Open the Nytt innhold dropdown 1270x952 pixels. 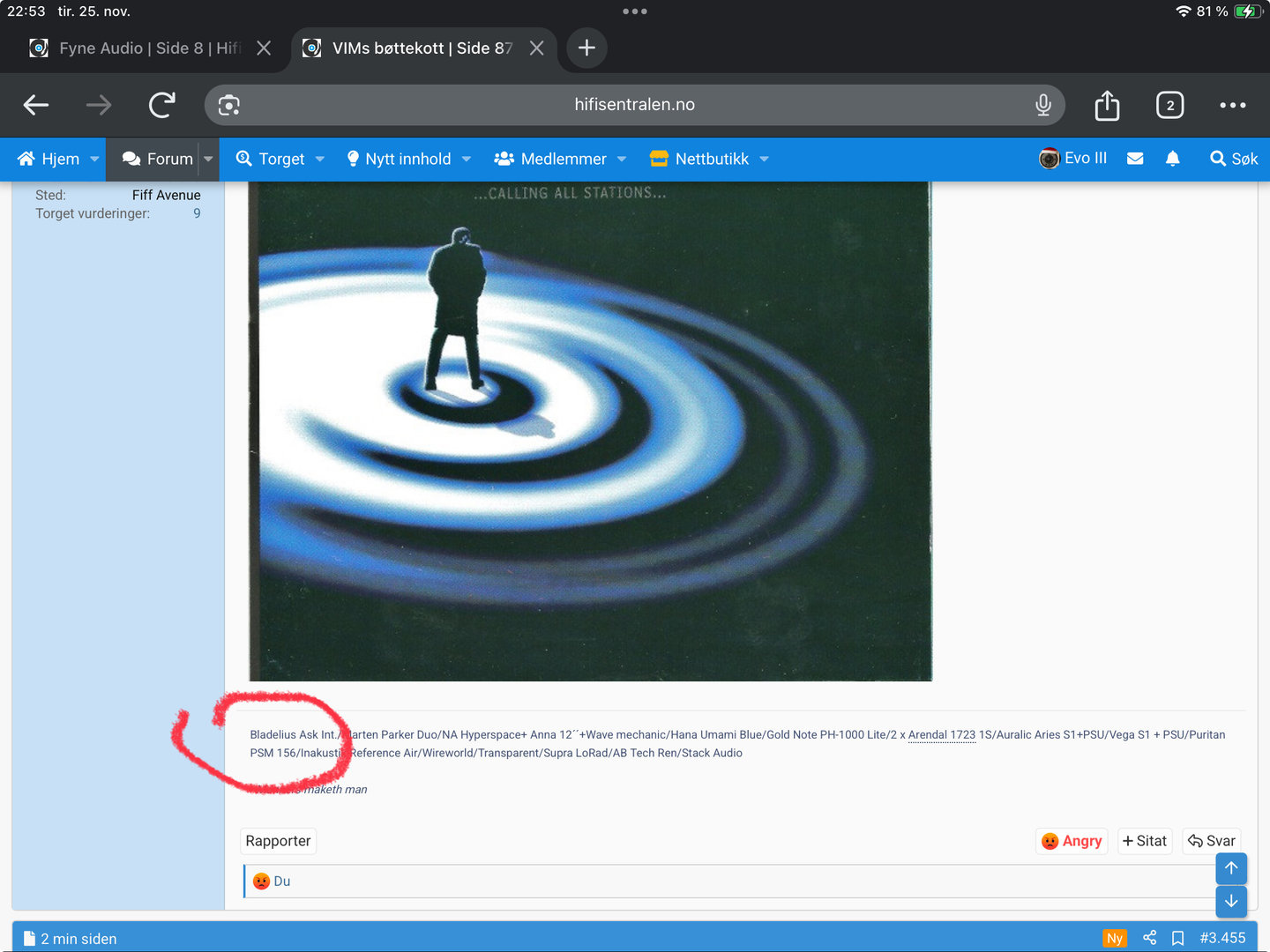tap(408, 159)
